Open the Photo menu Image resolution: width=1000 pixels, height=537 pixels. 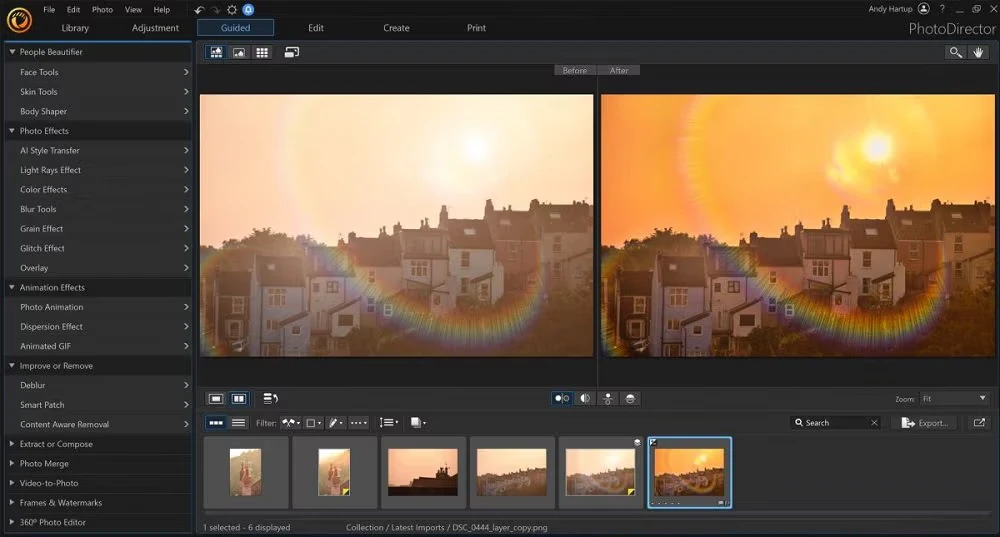102,9
